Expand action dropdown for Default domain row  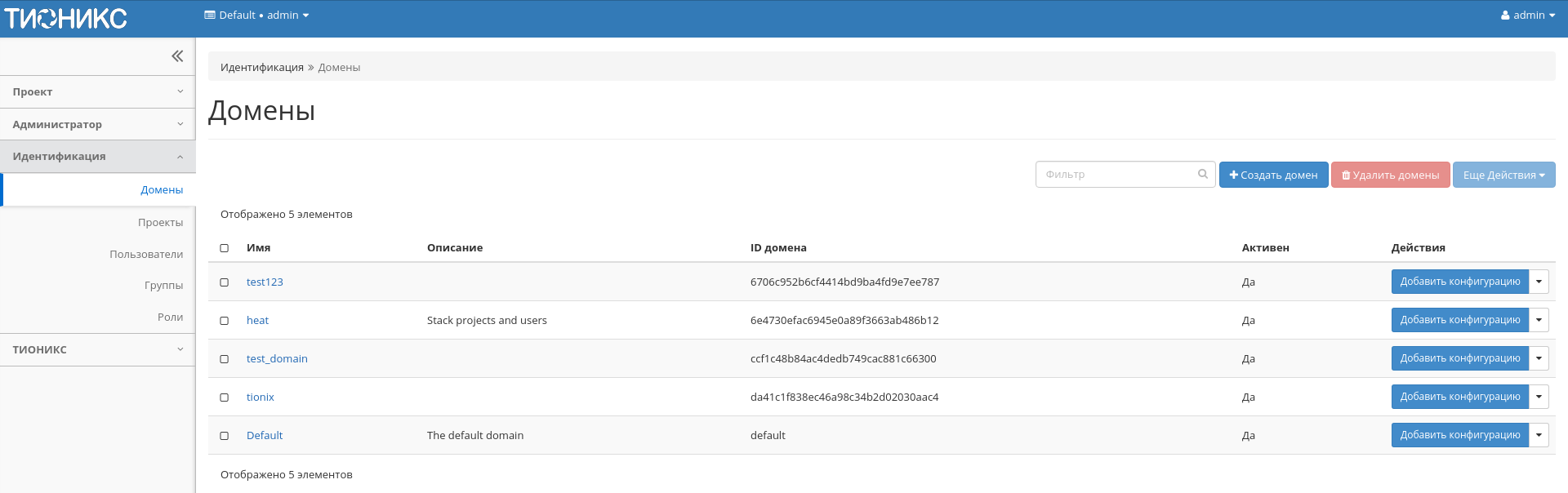tap(1539, 435)
